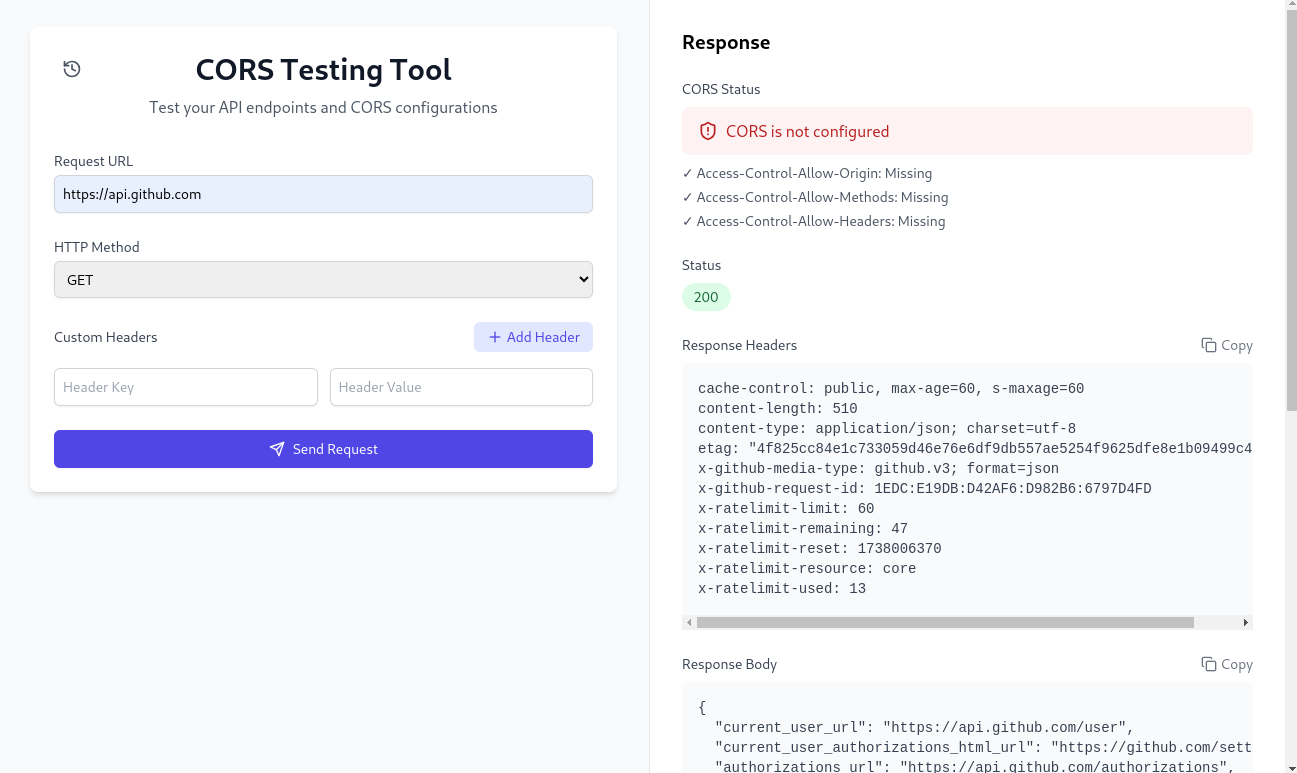This screenshot has height=773, width=1297.
Task: Click the headers scrollbar left arrow
Action: coord(688,622)
